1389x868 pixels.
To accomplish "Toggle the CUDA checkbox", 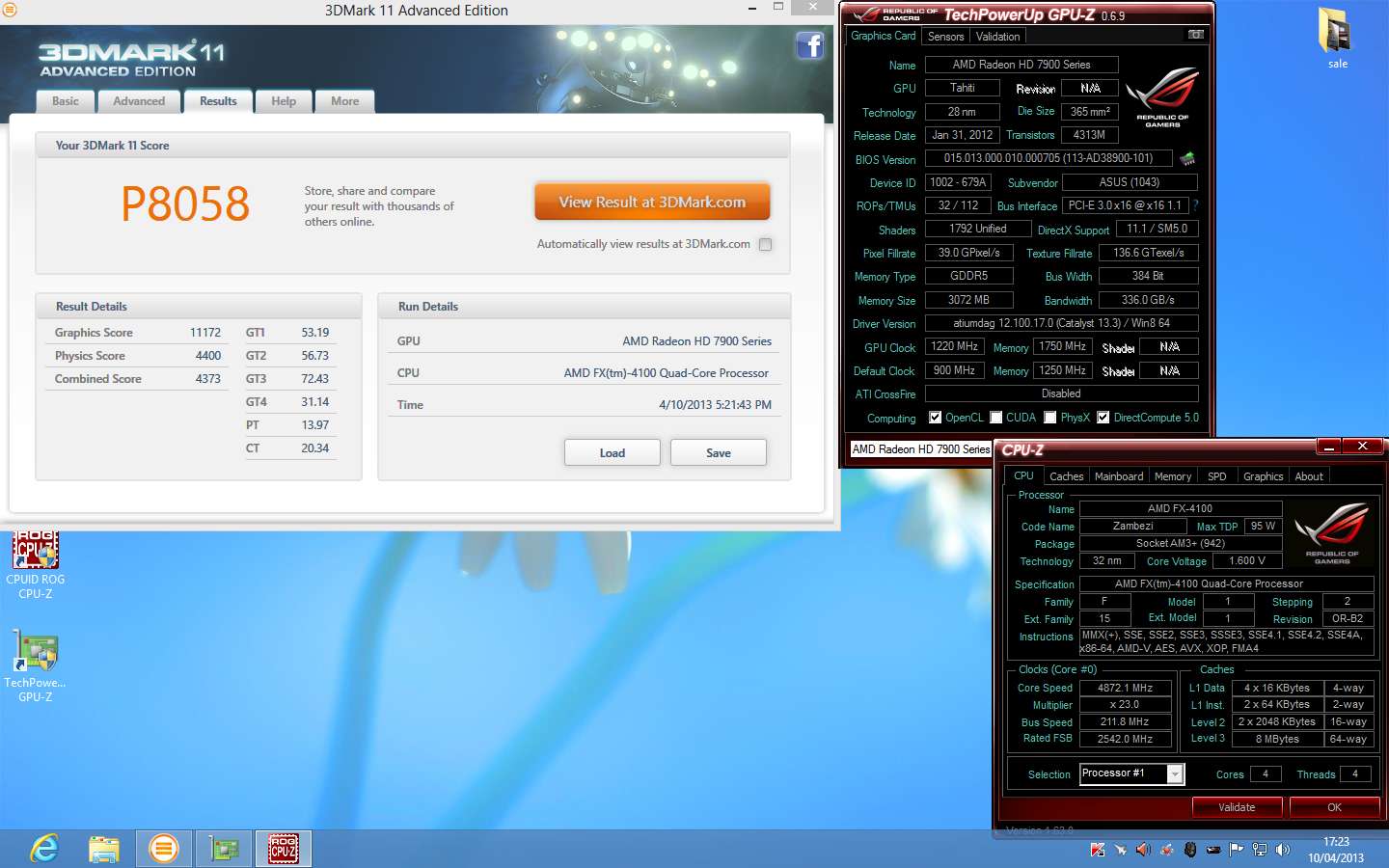I will point(995,418).
